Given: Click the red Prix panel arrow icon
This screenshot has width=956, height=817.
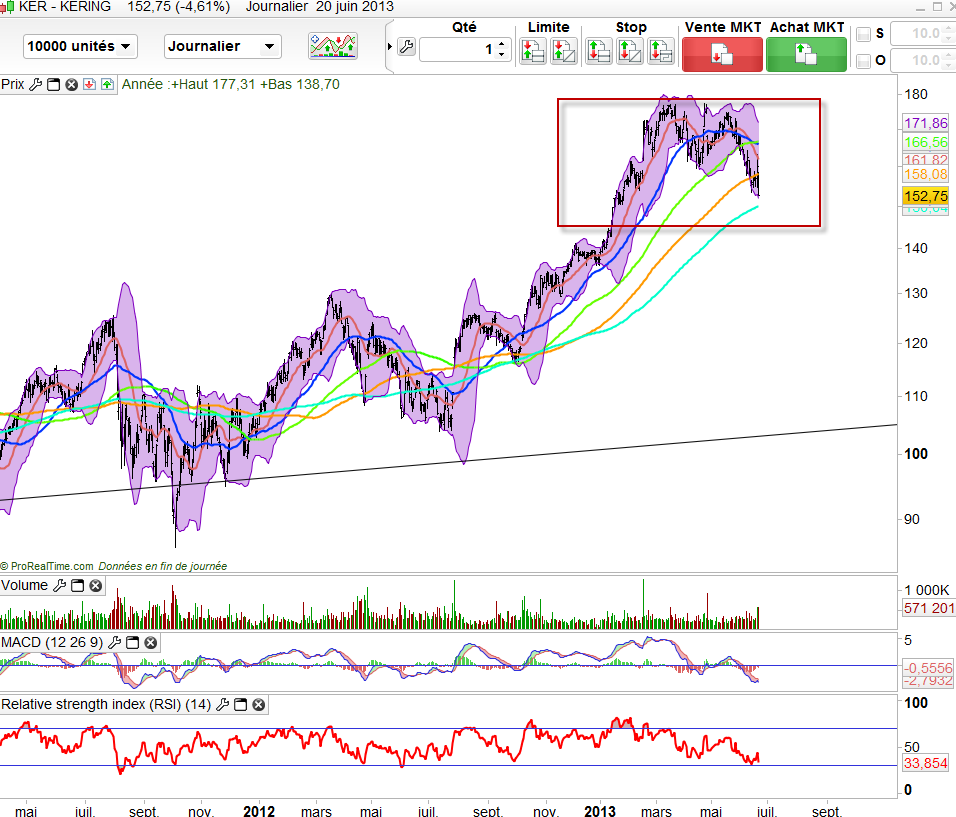Looking at the screenshot, I should pyautogui.click(x=89, y=85).
